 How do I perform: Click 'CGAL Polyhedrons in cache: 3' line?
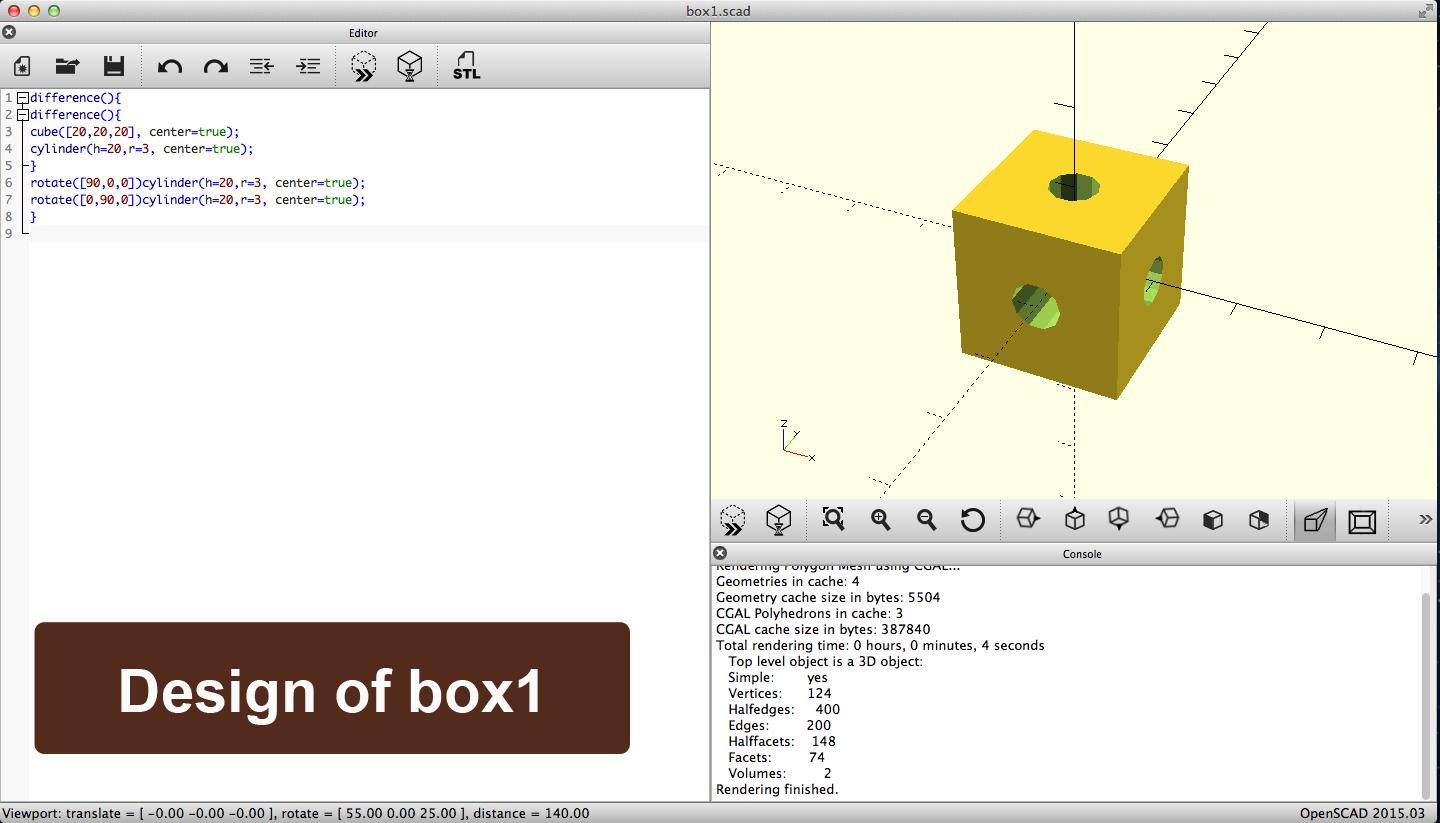point(810,613)
